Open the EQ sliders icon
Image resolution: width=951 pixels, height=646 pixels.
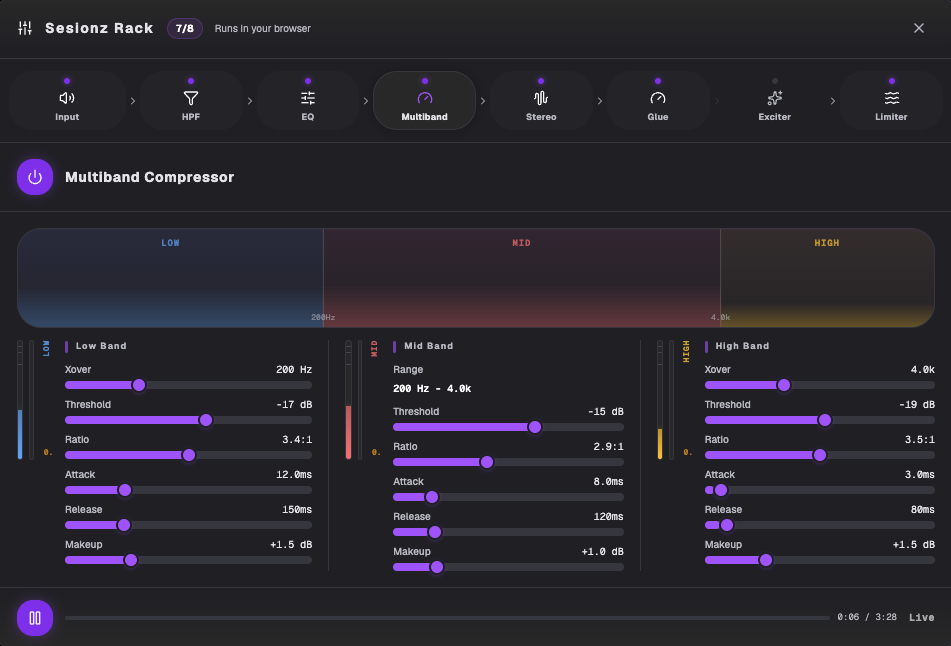[307, 98]
